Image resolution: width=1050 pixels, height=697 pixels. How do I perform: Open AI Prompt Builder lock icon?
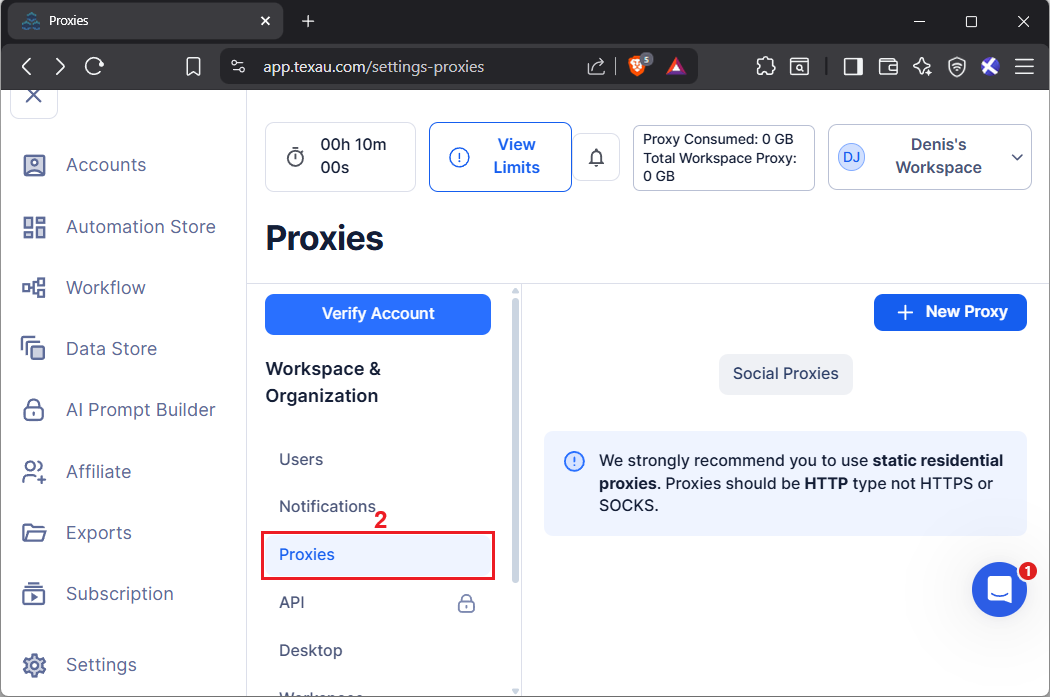coord(34,410)
